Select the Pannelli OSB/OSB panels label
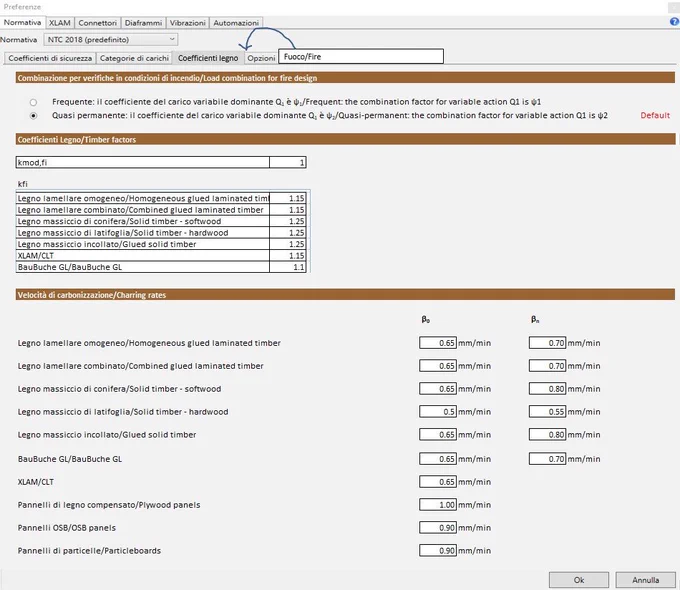 67,528
